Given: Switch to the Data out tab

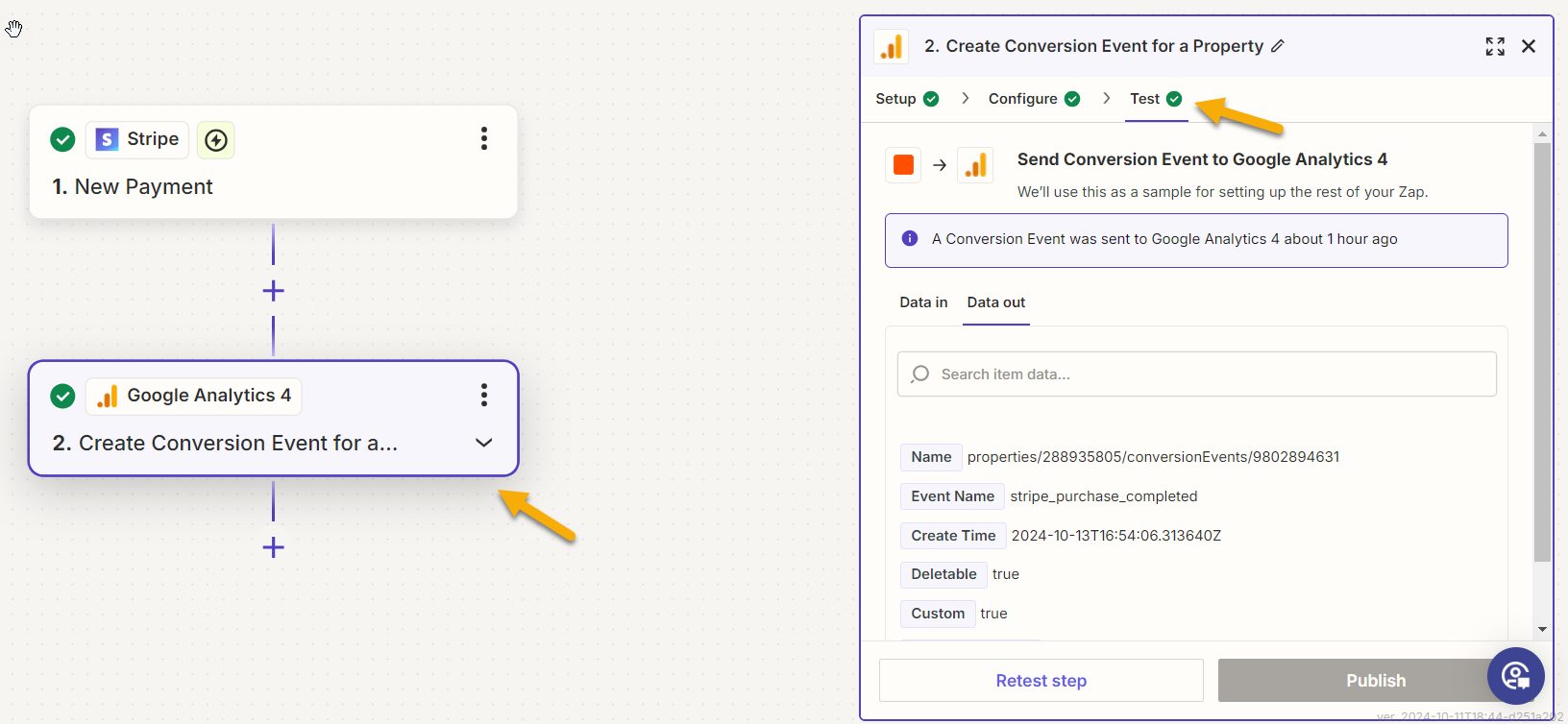Looking at the screenshot, I should (996, 302).
